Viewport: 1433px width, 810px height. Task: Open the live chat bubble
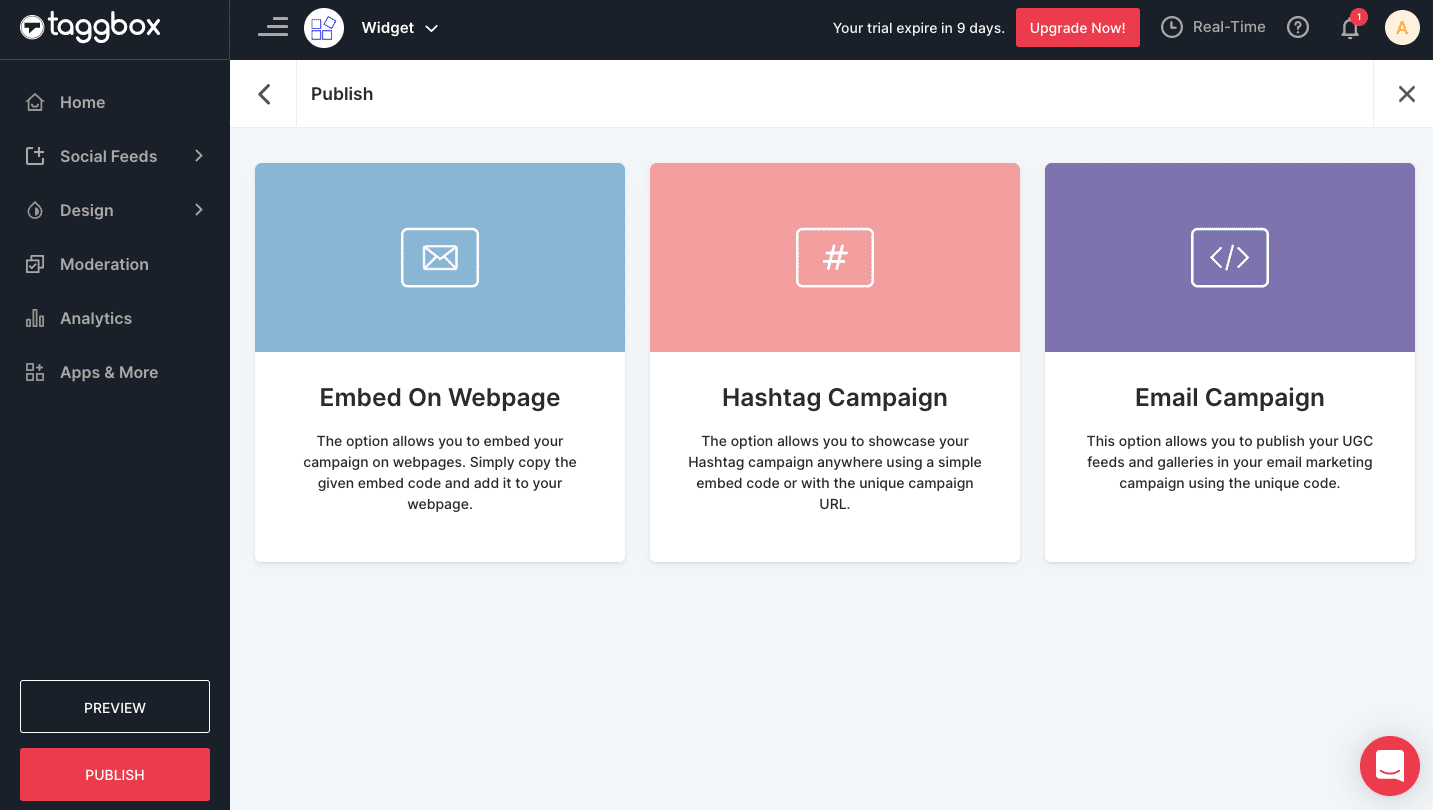tap(1390, 766)
